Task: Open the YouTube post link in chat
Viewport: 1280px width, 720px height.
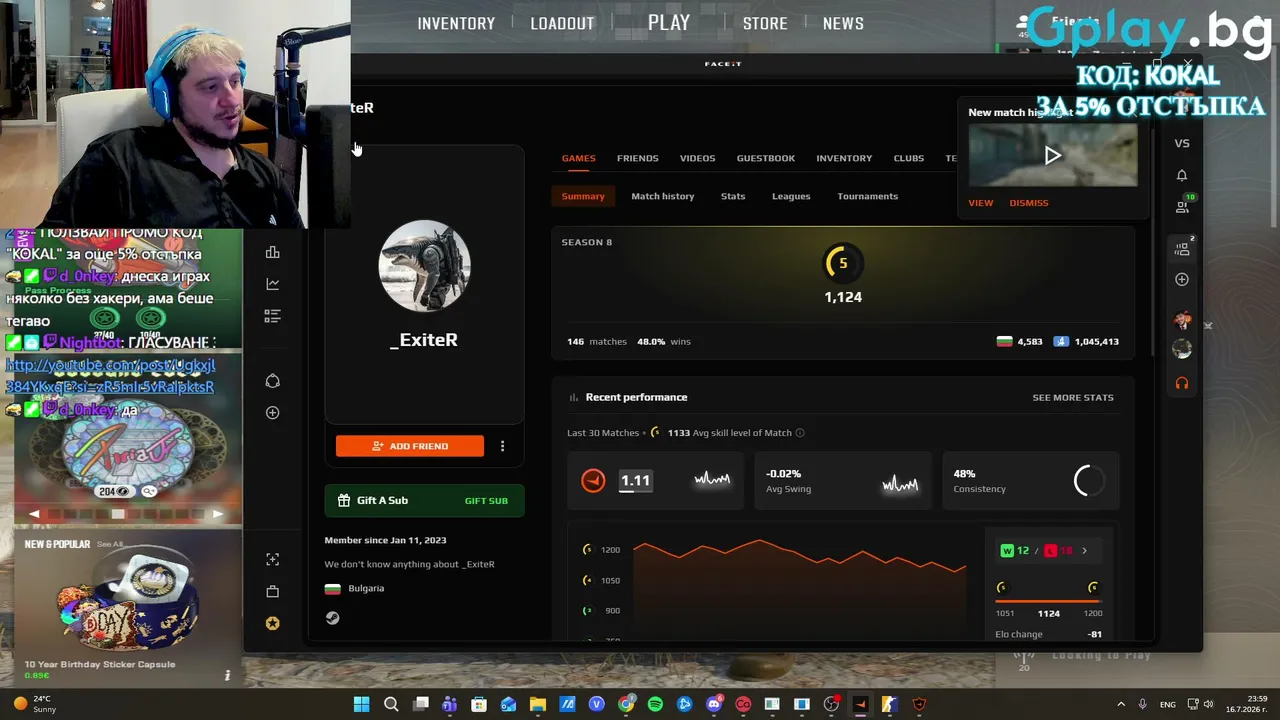Action: point(110,376)
